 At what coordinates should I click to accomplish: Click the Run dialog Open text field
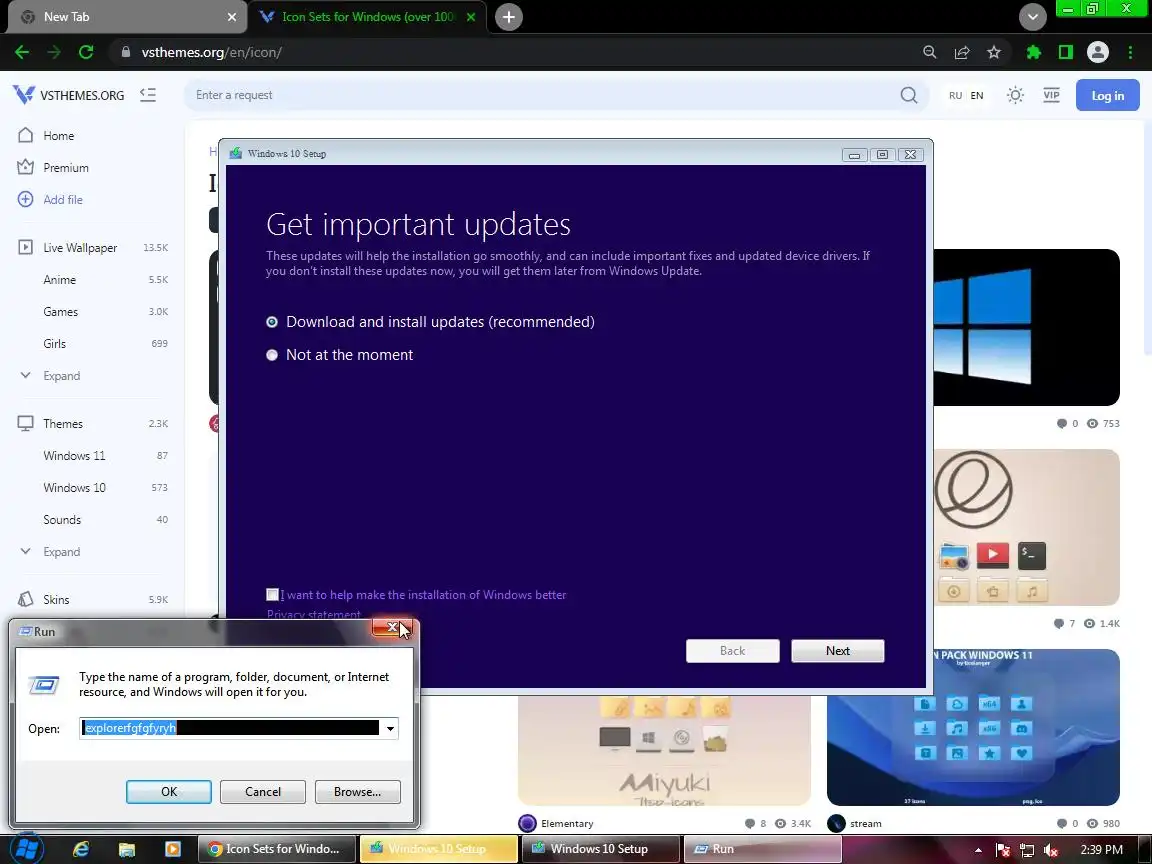tap(231, 728)
